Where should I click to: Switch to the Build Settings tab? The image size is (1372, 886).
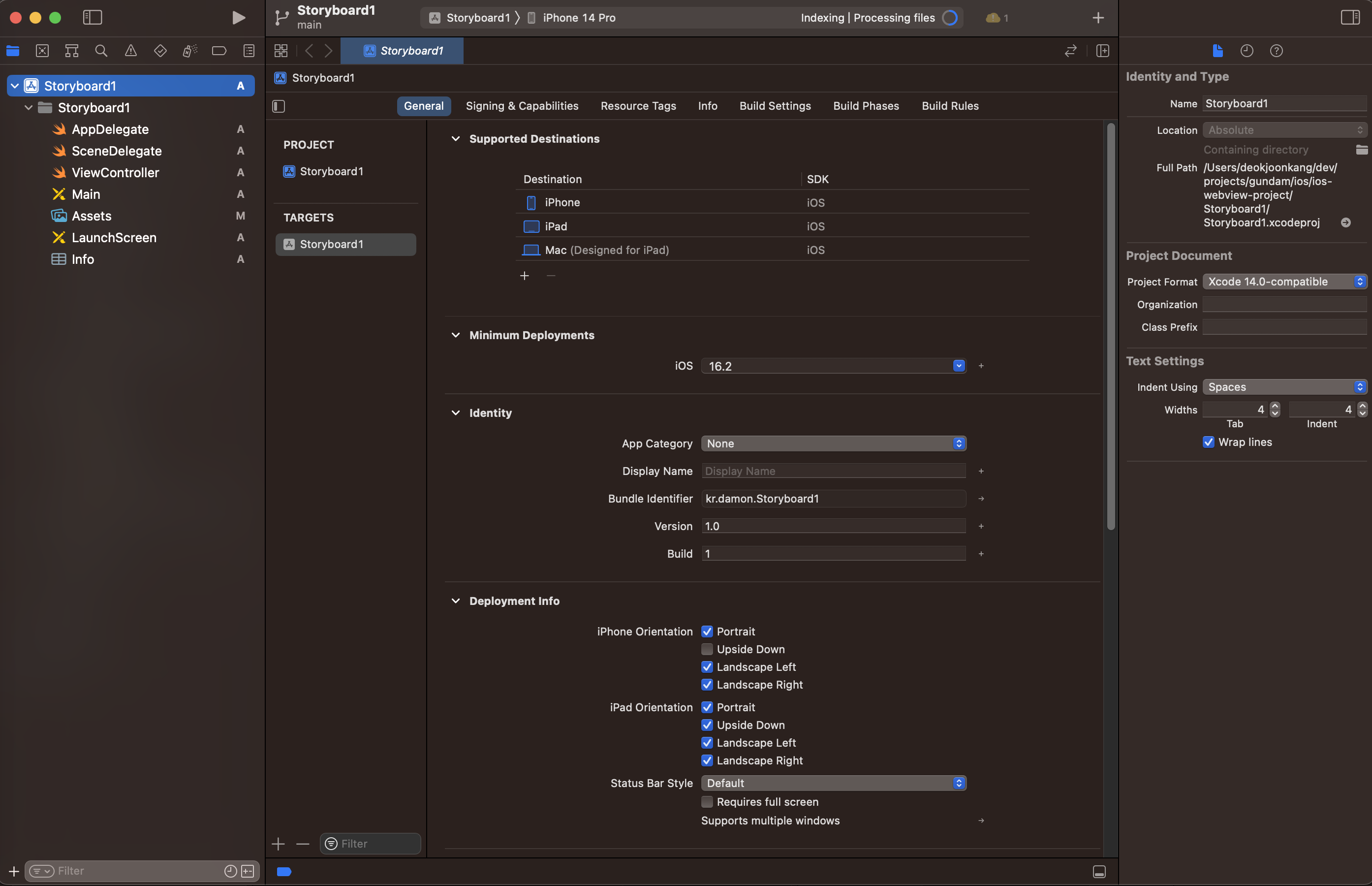(775, 106)
